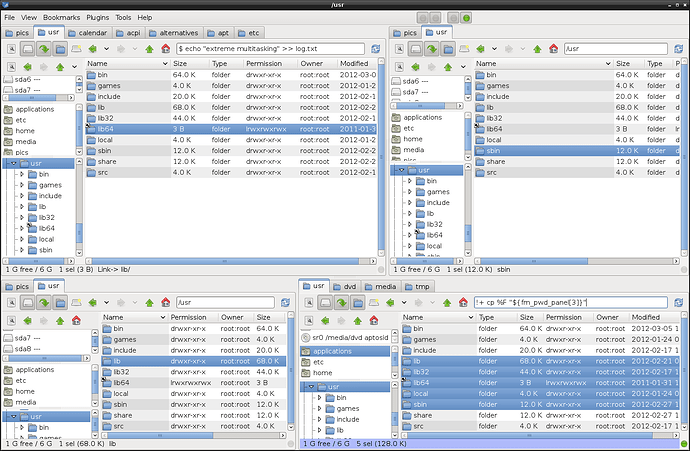Image resolution: width=690 pixels, height=451 pixels.
Task: Expand bin folder in top-left directory tree
Action: (22, 174)
